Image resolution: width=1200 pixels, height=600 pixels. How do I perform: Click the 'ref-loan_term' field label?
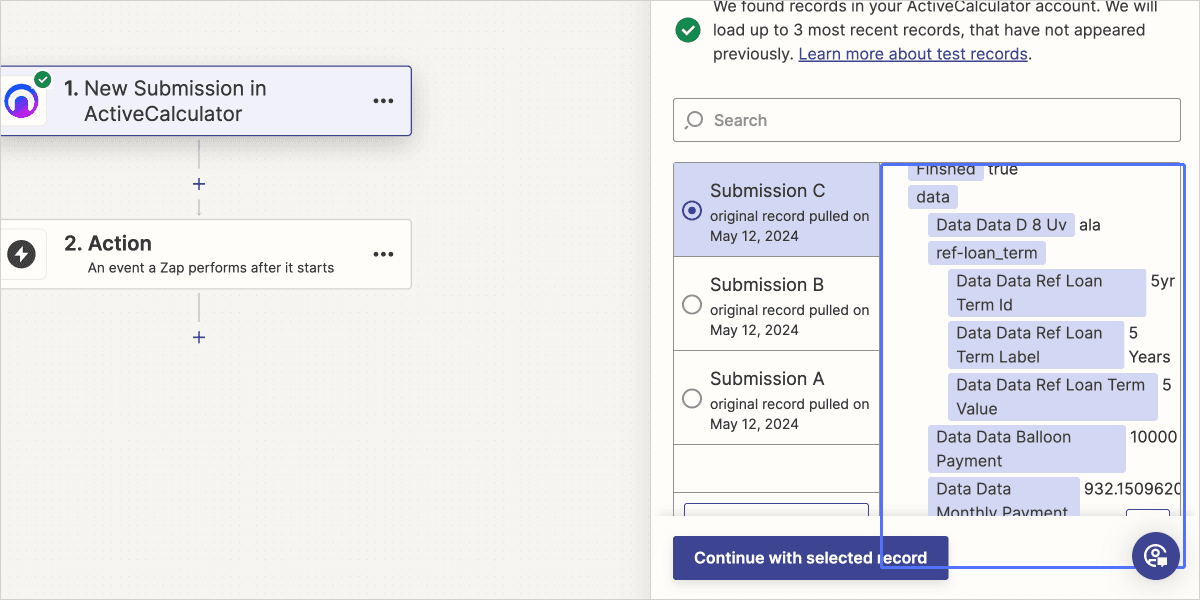coord(987,253)
